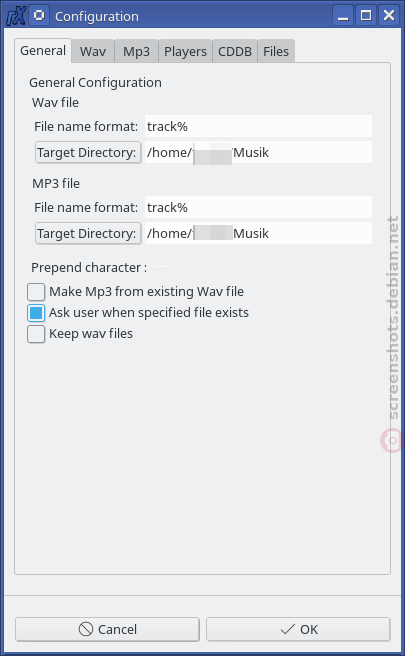Screen dimensions: 405x656
Task: Minimize the Configuration window
Action: point(343,16)
